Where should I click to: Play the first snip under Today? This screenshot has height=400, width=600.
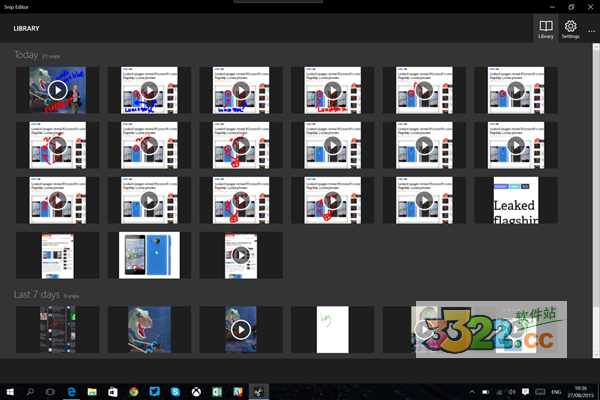[57, 90]
